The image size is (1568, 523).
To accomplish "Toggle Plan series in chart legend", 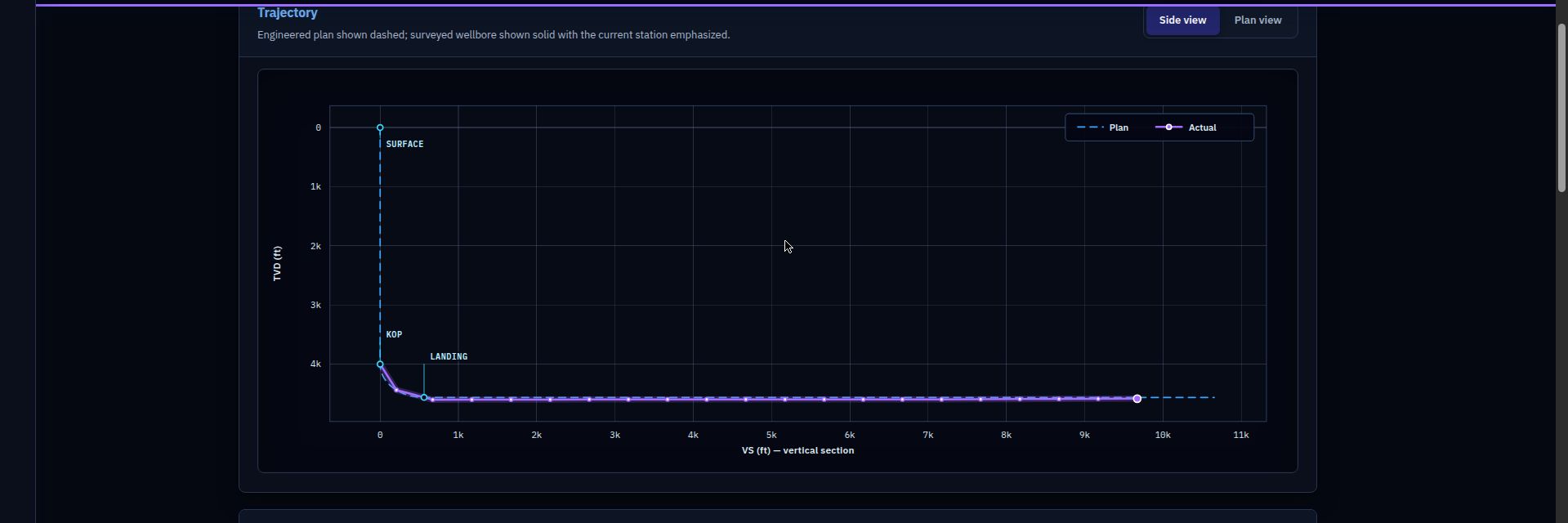I will pyautogui.click(x=1103, y=127).
